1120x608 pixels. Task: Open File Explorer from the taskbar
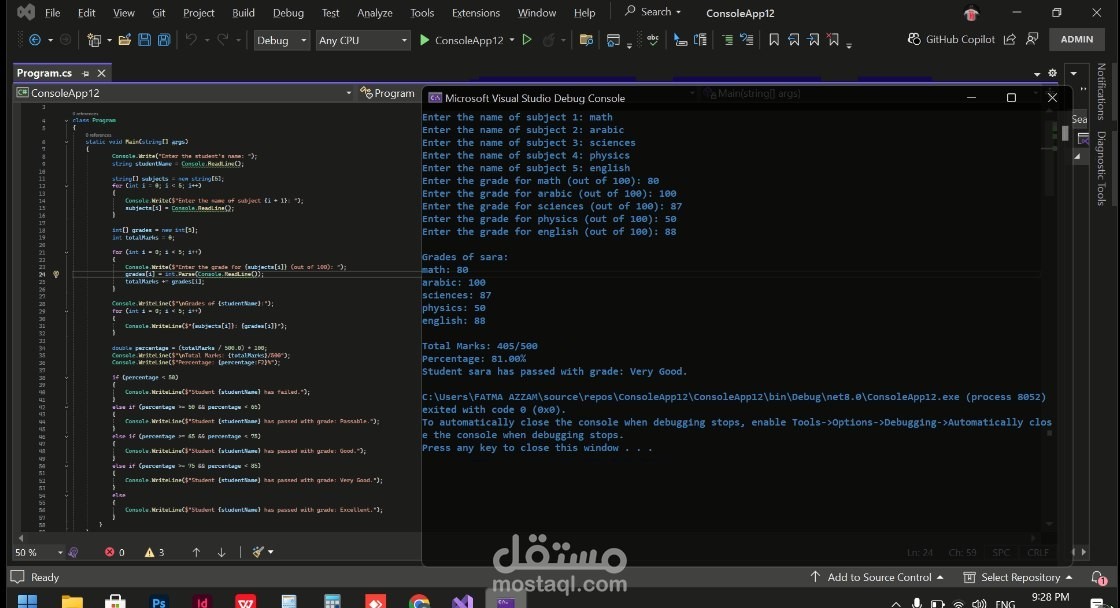point(72,602)
